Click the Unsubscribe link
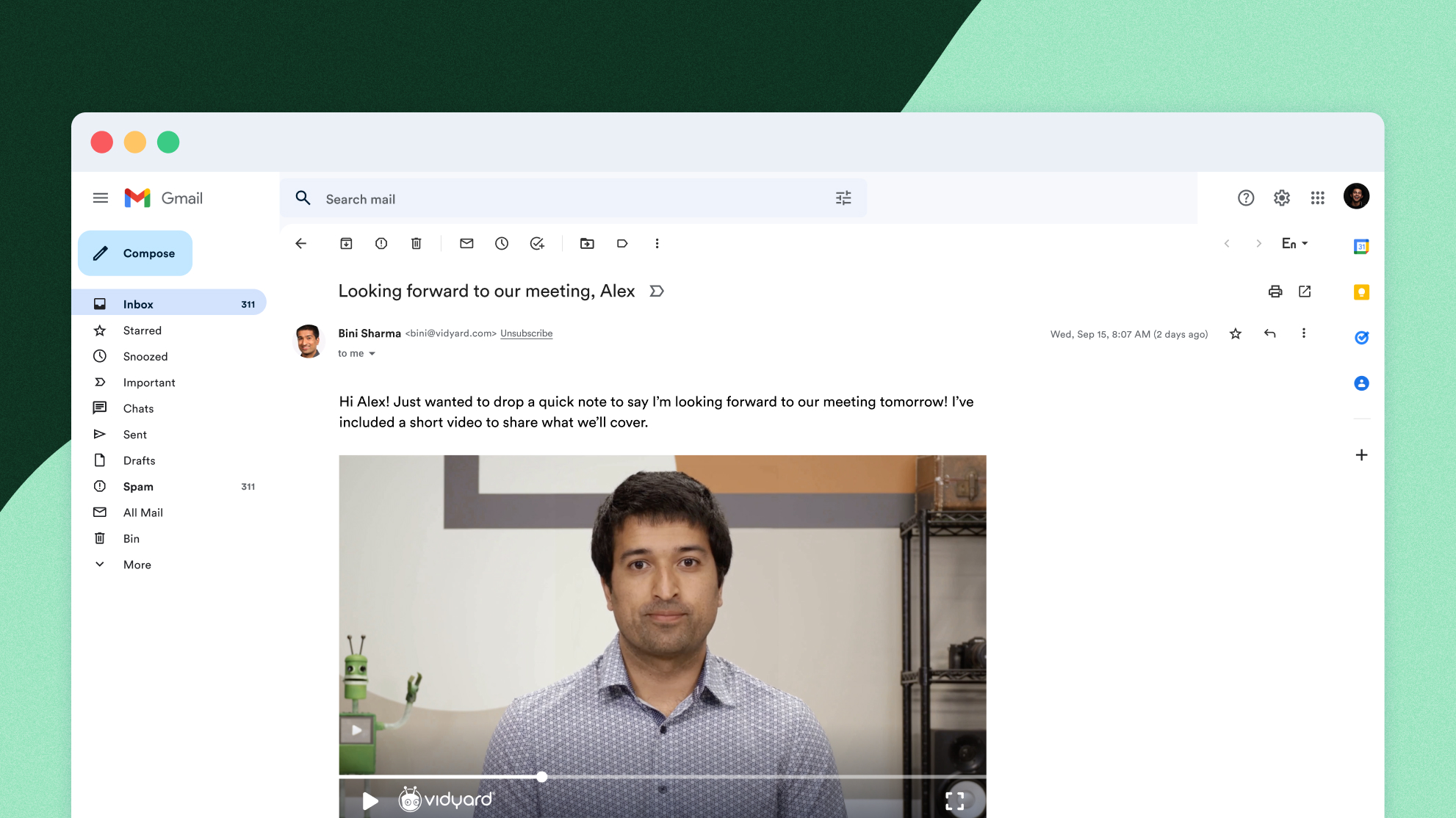The height and width of the screenshot is (818, 1456). click(x=526, y=333)
